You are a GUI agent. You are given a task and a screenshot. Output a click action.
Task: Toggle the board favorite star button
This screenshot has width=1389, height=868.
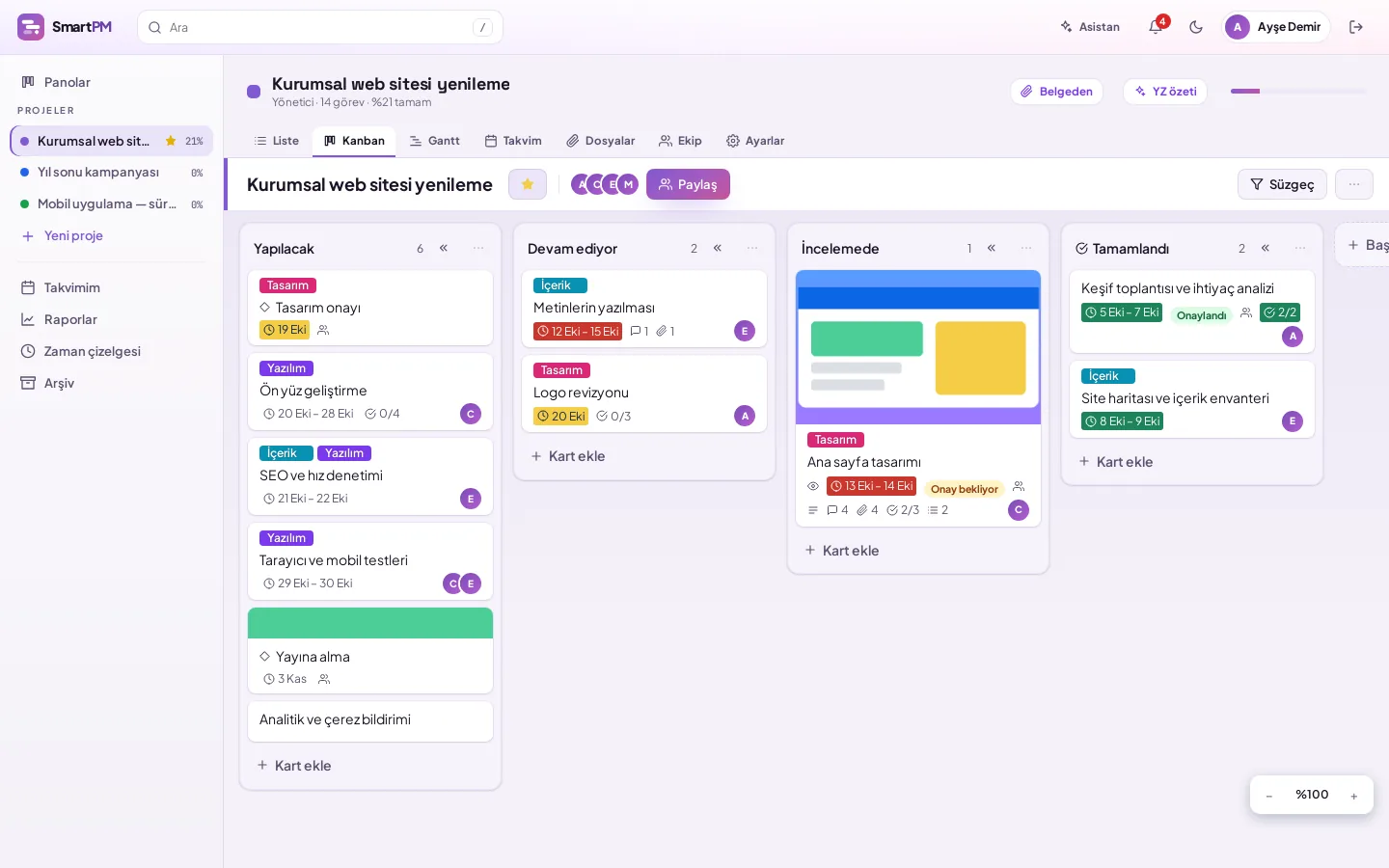pos(528,184)
